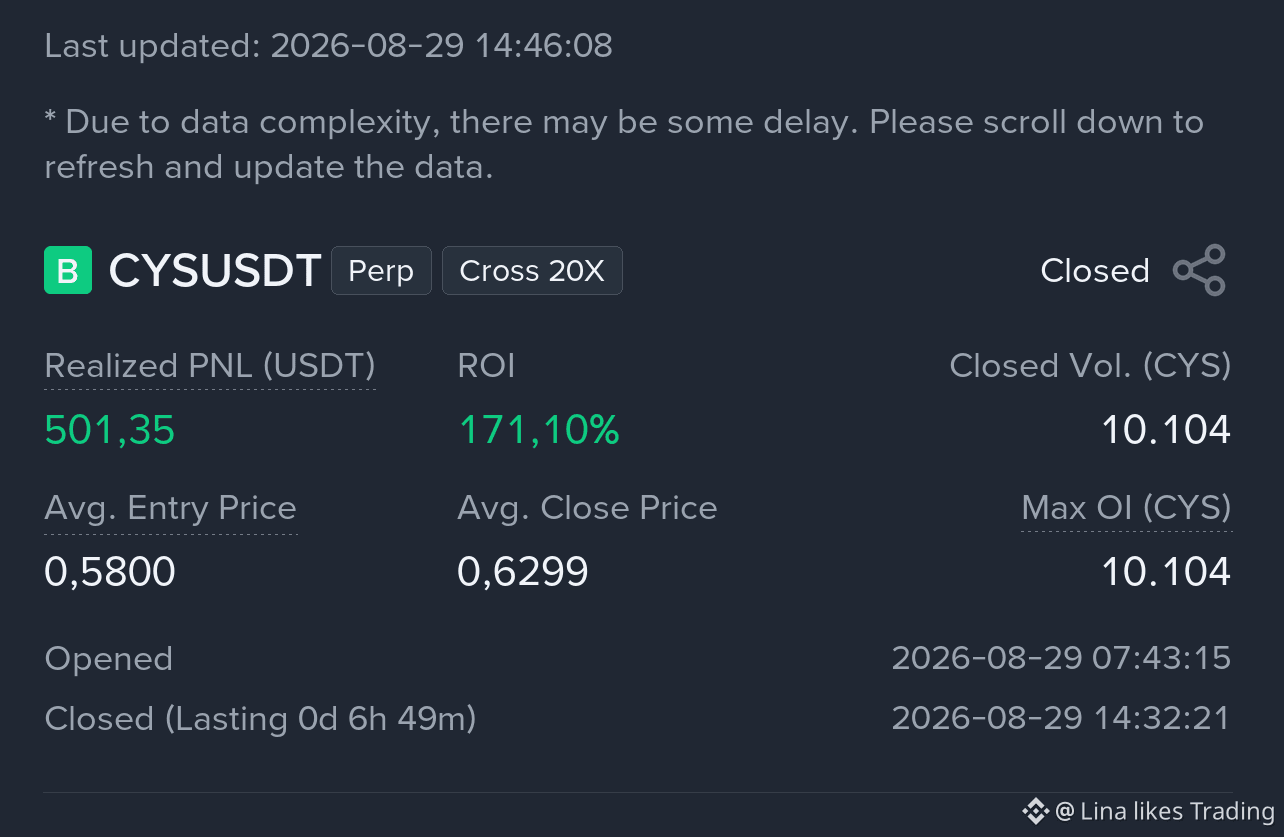Click the Closed (Lasting 0d 6h 49m) row
Screen dimensions: 1284x837
click(x=638, y=718)
